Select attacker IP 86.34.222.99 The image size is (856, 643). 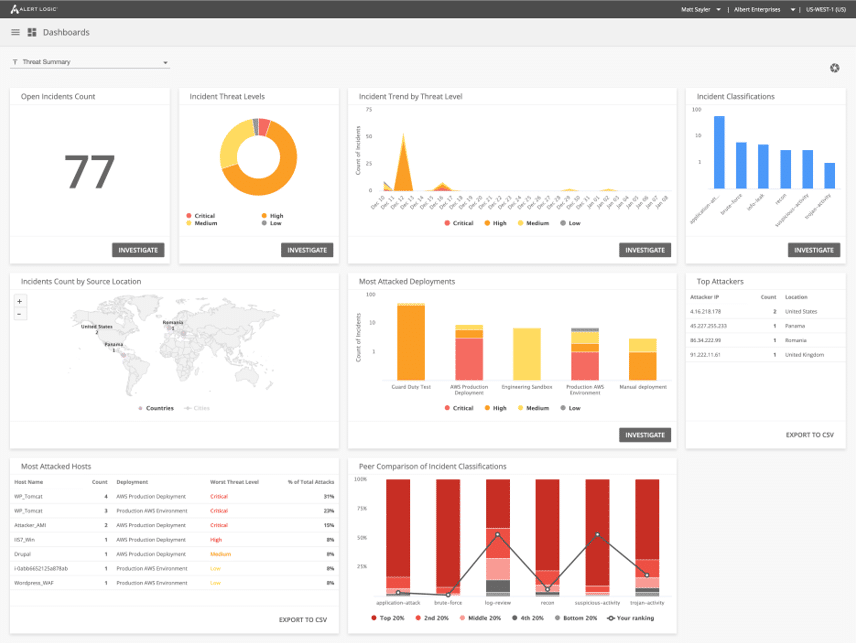pos(705,341)
